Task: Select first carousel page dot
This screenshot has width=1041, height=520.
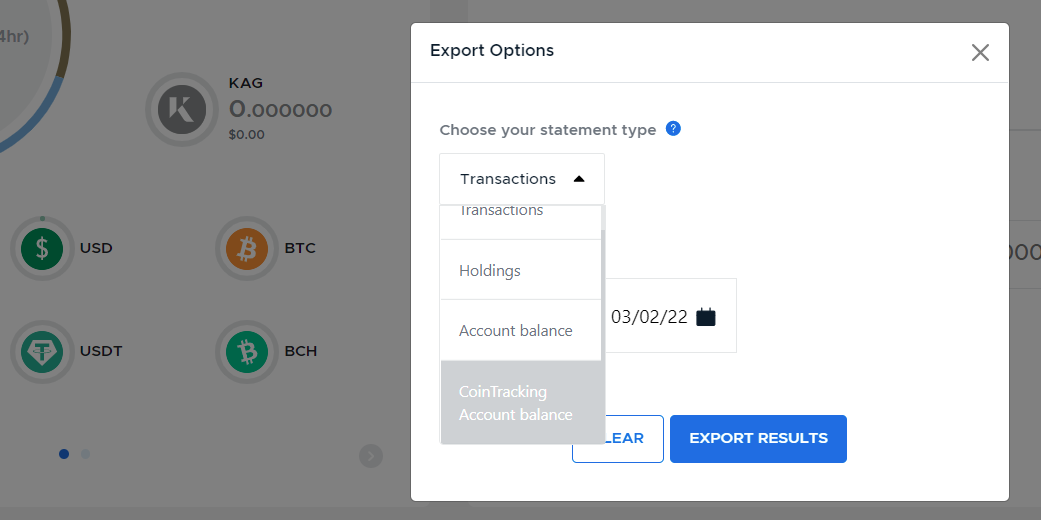Action: (x=64, y=454)
